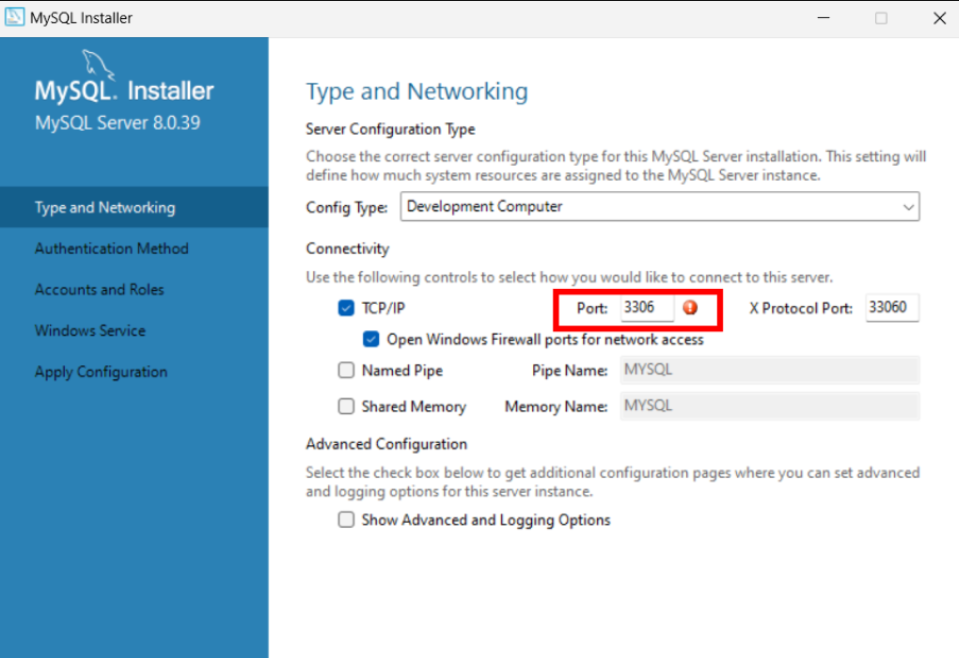Viewport: 959px width, 658px height.
Task: Minimize the MySQL Installer window
Action: [x=824, y=18]
